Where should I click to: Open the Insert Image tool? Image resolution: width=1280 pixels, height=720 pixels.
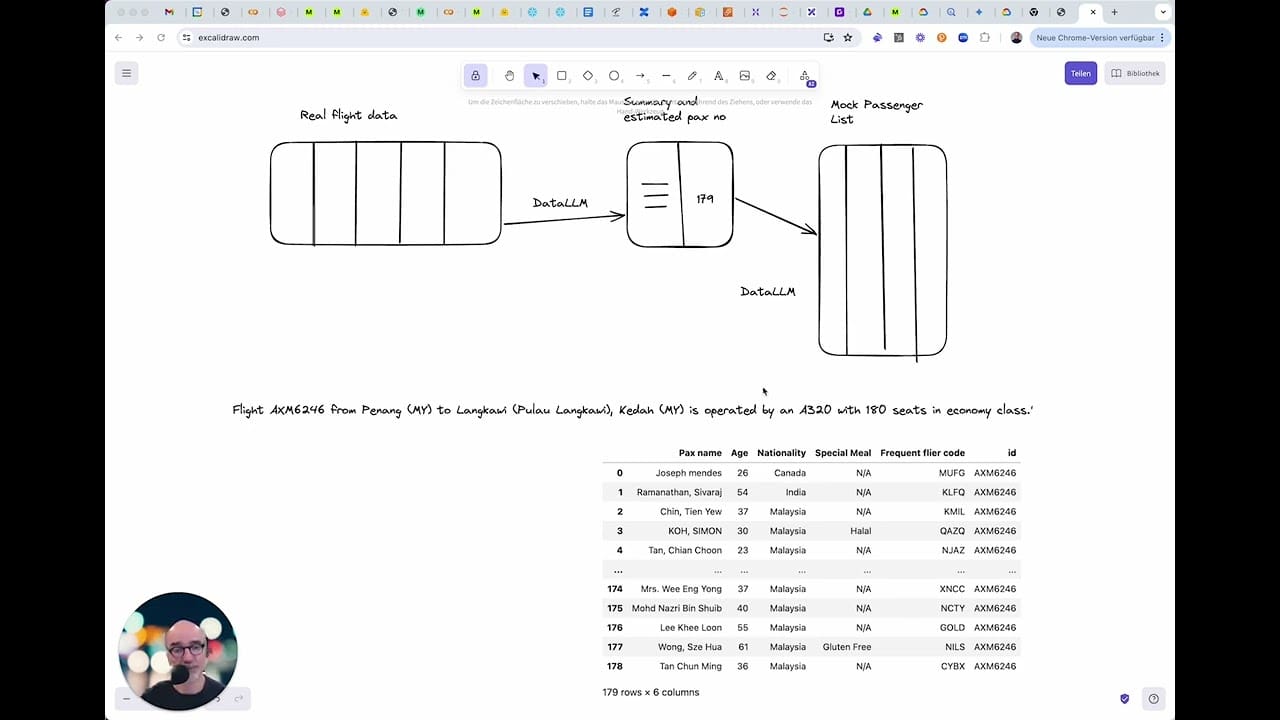point(744,75)
